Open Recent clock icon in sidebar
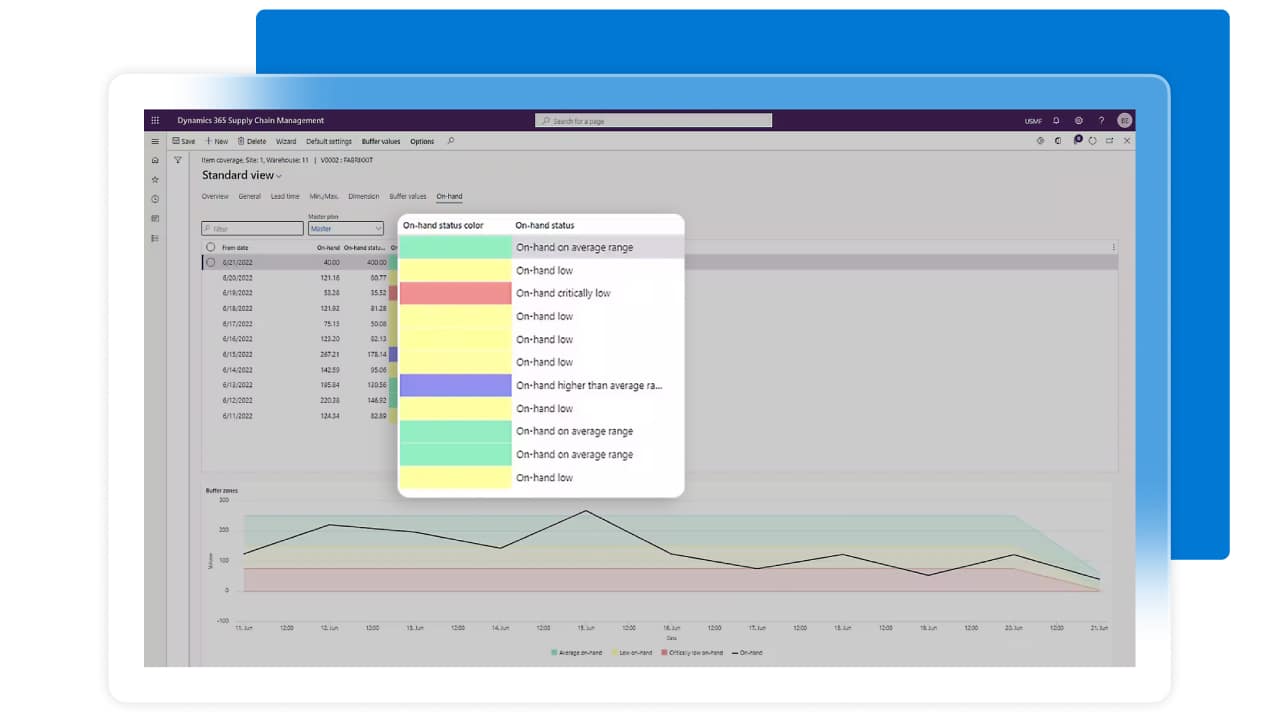The image size is (1280, 720). tap(155, 199)
